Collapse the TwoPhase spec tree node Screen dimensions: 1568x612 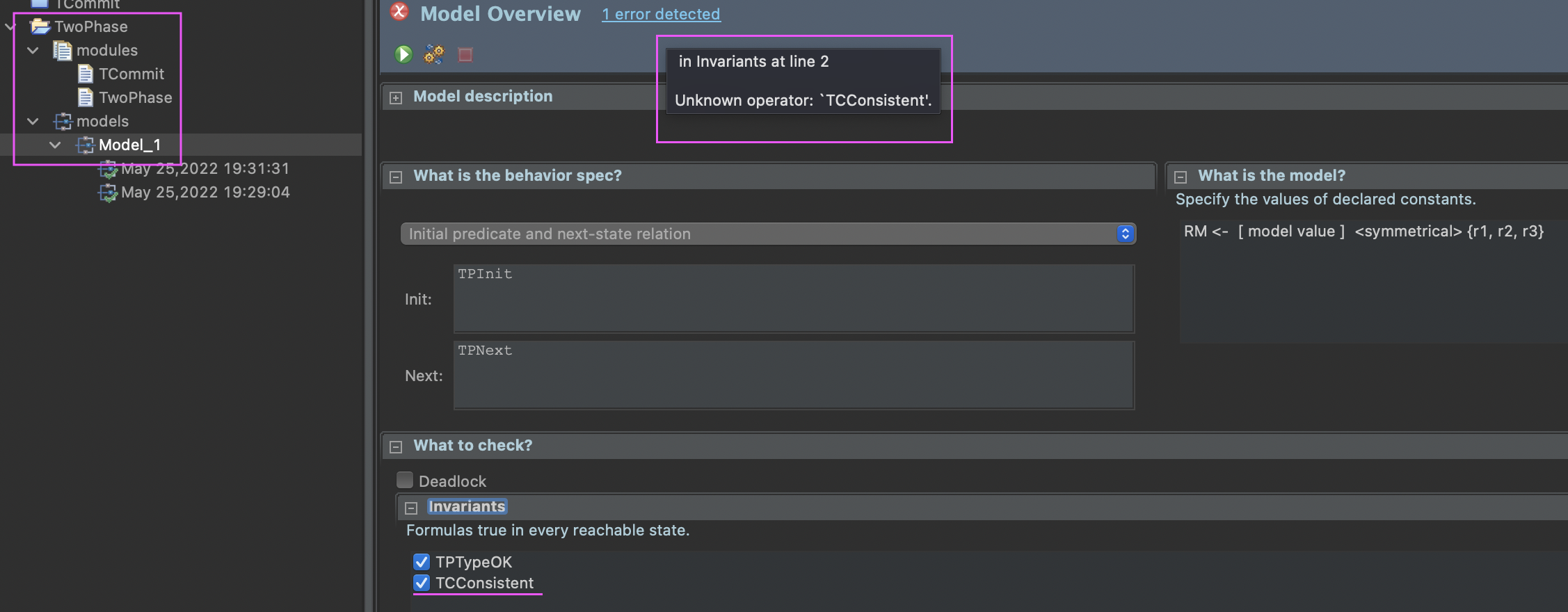(x=10, y=27)
